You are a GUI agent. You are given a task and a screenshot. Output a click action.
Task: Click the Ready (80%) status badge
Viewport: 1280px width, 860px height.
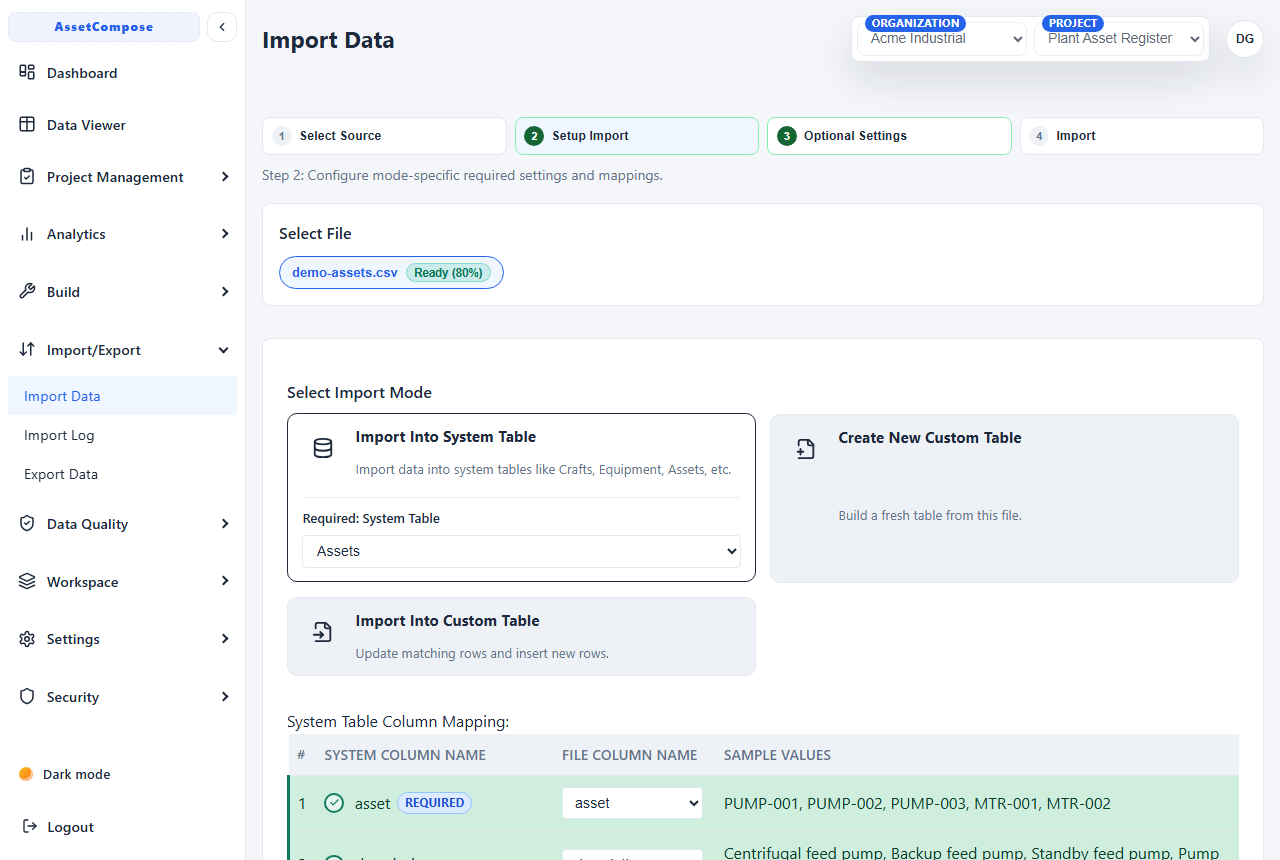tap(448, 272)
